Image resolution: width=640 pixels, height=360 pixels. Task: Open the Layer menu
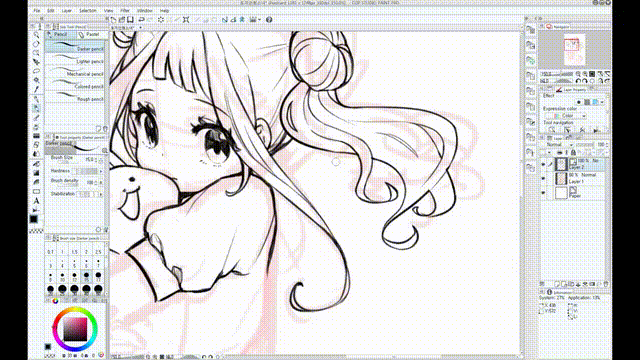(x=66, y=11)
